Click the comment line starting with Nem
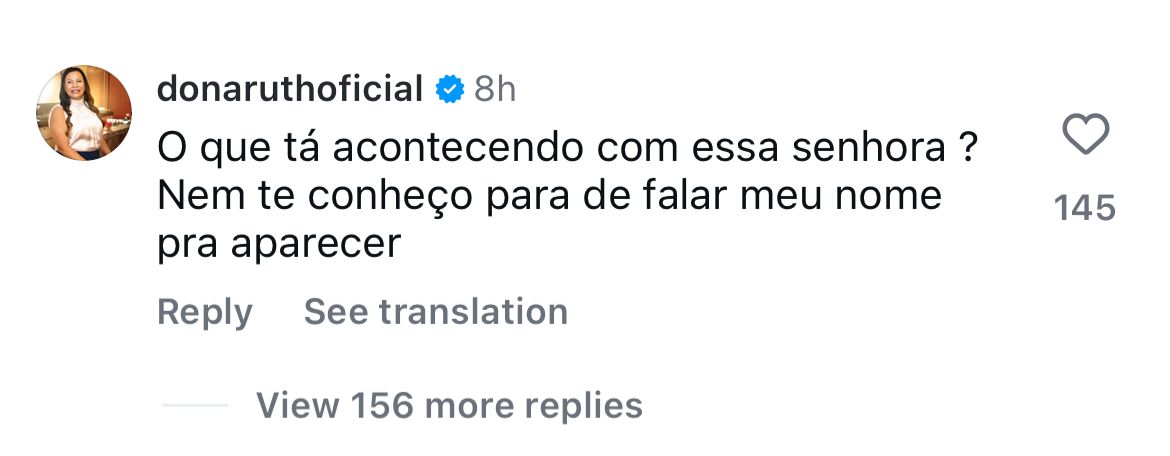This screenshot has height=456, width=1170. (x=549, y=196)
